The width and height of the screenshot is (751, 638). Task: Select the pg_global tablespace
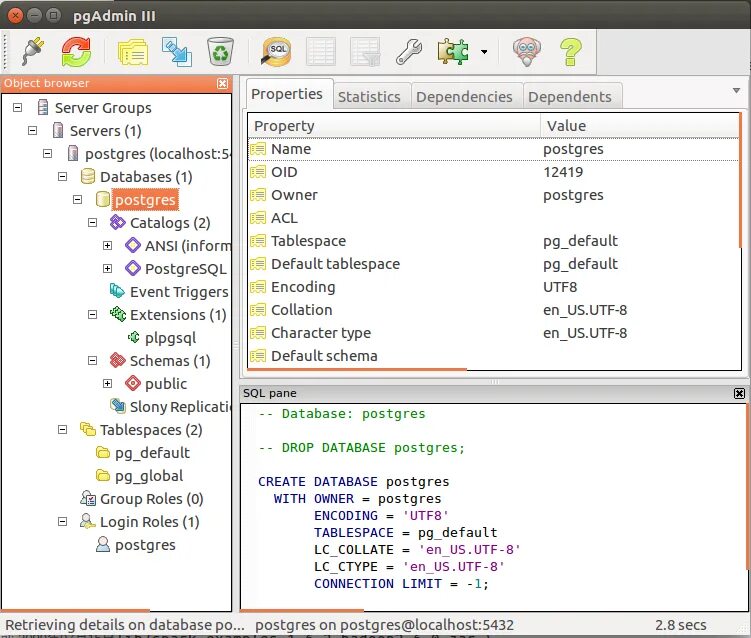coord(149,476)
